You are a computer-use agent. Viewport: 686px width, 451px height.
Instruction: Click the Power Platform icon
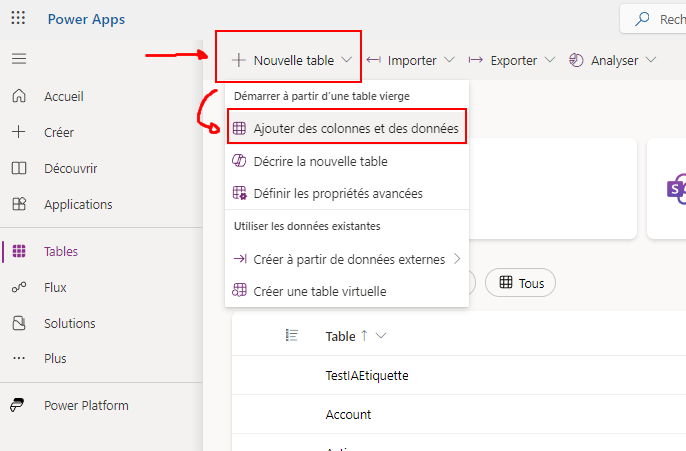coord(17,405)
